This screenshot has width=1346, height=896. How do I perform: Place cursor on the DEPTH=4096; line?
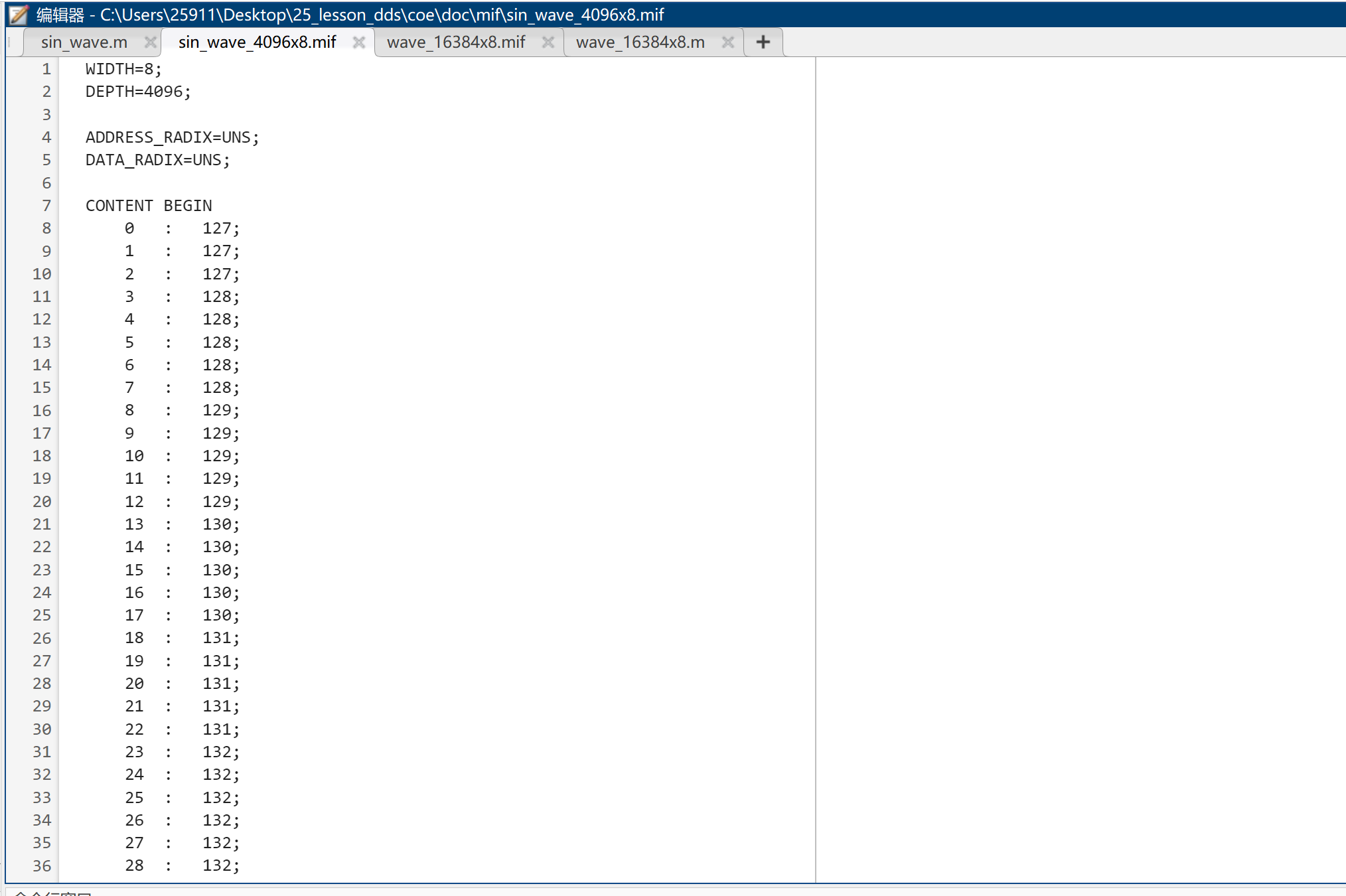coord(138,92)
